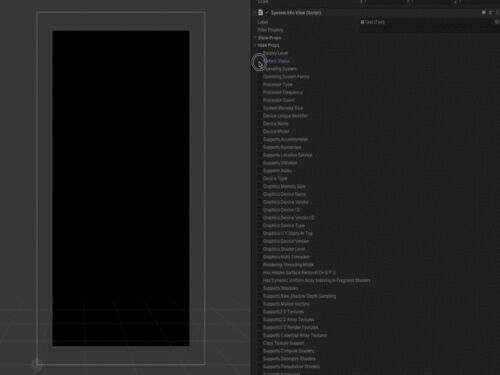500x375 pixels.
Task: Toggle the Device Type checkbox
Action: [260, 179]
